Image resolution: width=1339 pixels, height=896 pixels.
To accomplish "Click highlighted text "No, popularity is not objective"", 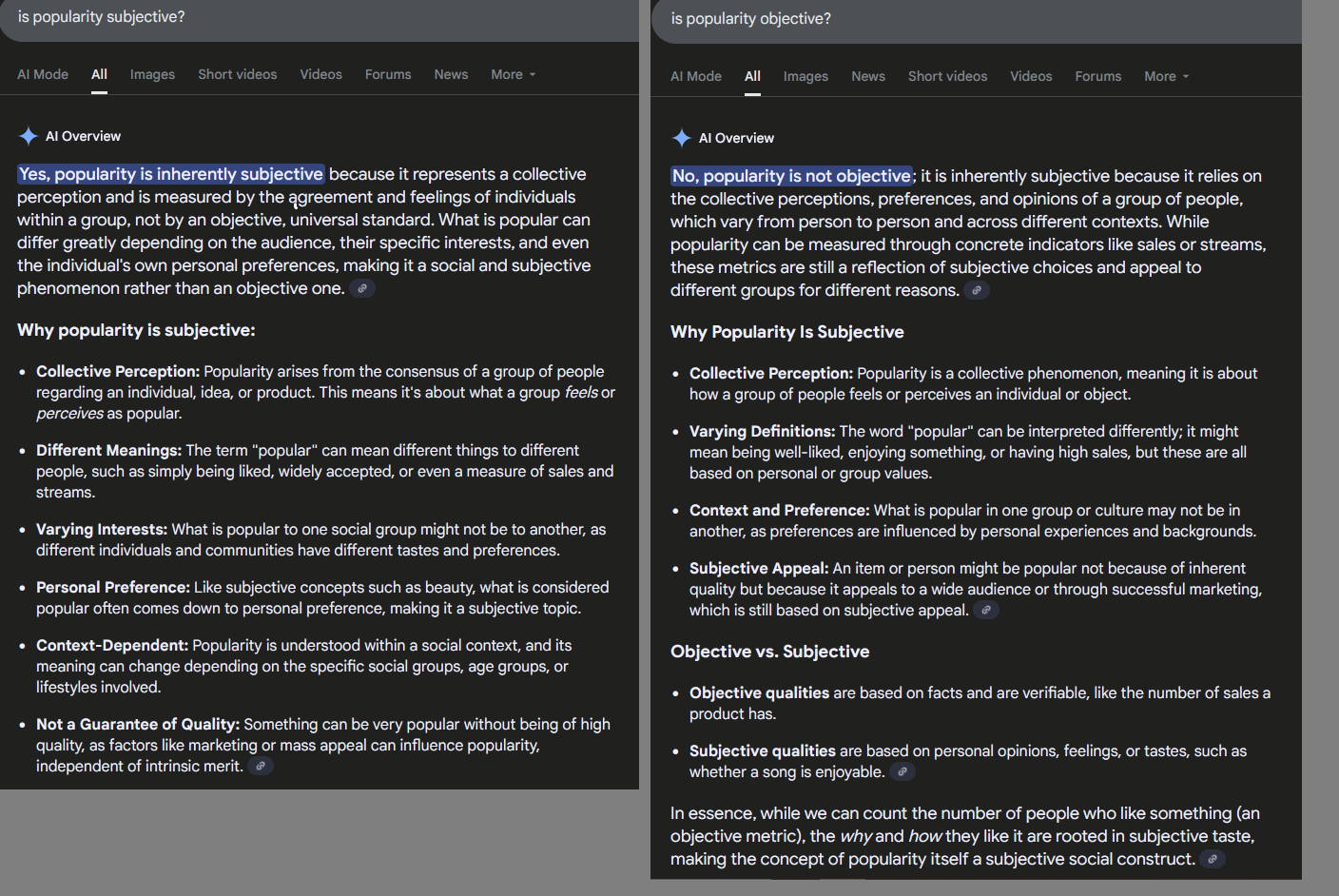I will [791, 176].
